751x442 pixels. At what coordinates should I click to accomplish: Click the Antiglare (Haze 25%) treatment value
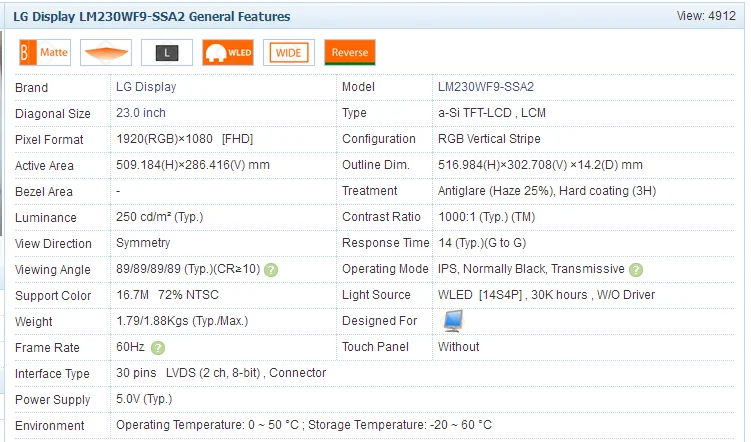(547, 191)
